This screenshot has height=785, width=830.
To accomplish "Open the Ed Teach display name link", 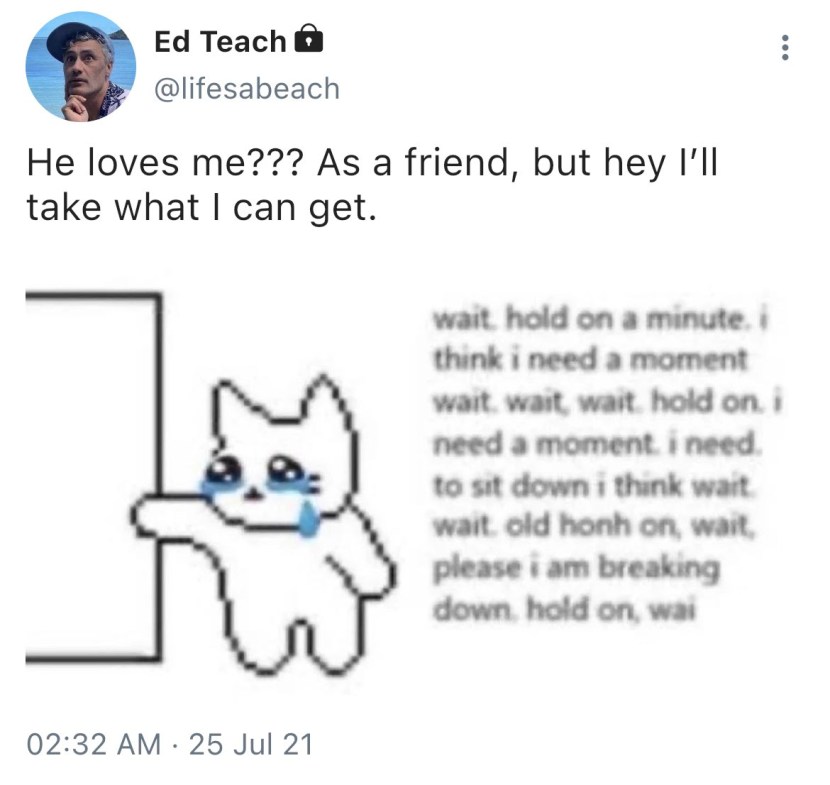I will pos(220,41).
